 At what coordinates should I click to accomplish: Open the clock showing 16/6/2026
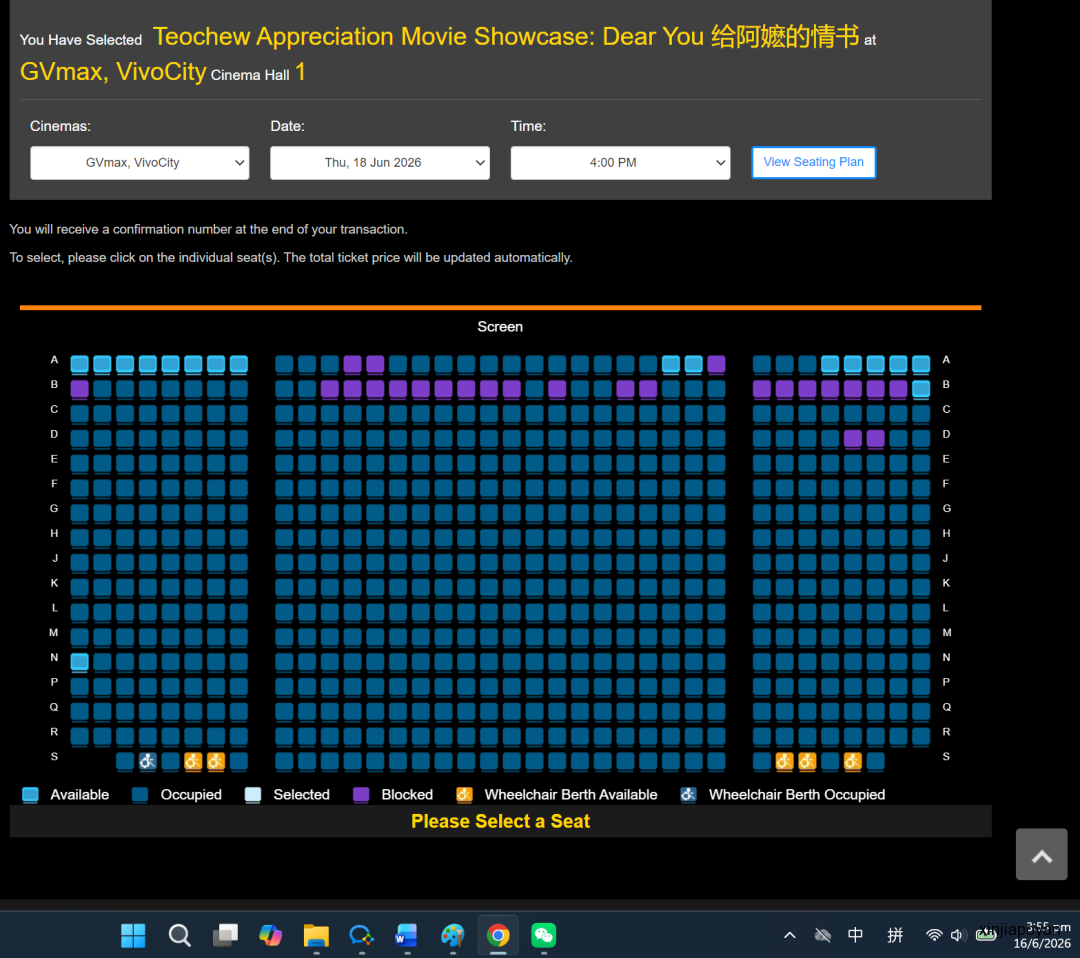point(1041,935)
